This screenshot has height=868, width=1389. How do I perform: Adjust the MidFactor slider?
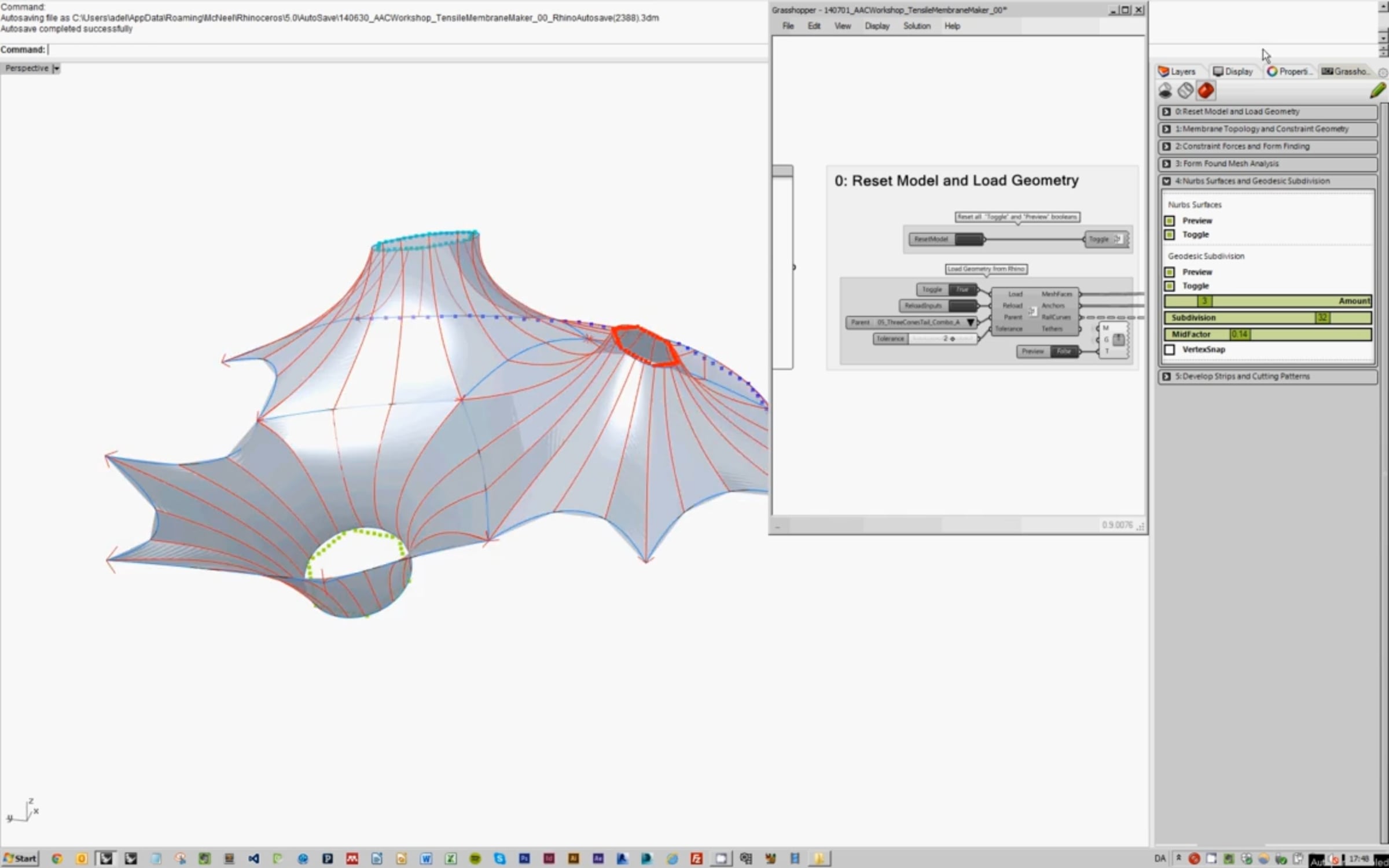(x=1239, y=334)
